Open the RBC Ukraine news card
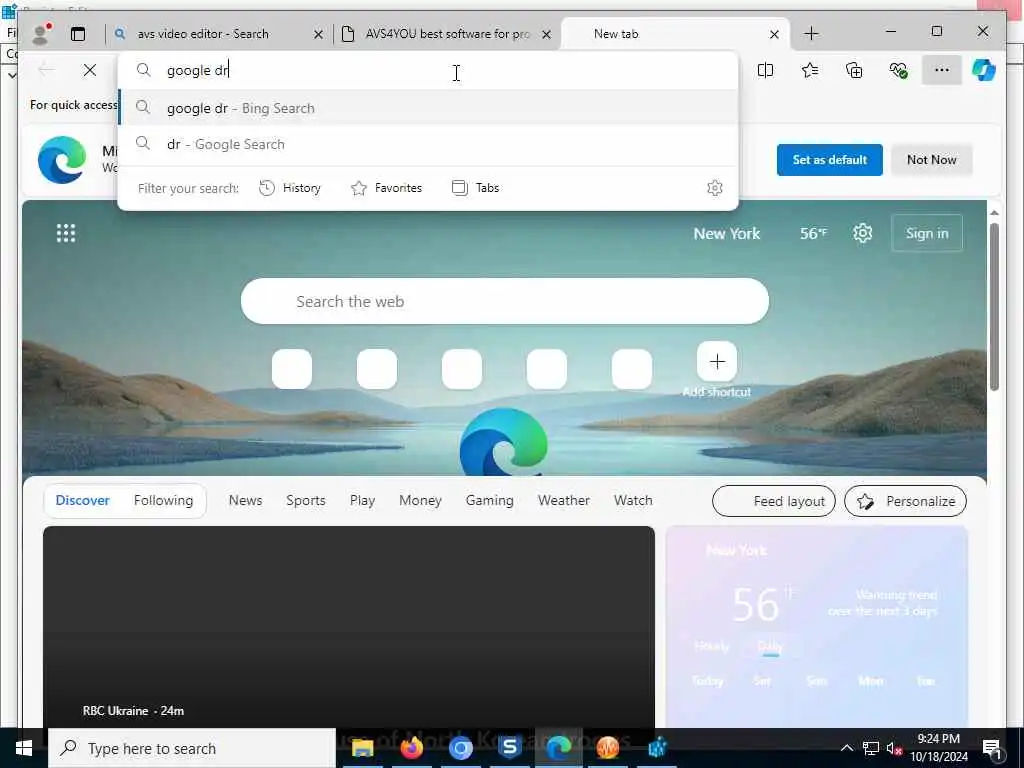 pos(349,627)
